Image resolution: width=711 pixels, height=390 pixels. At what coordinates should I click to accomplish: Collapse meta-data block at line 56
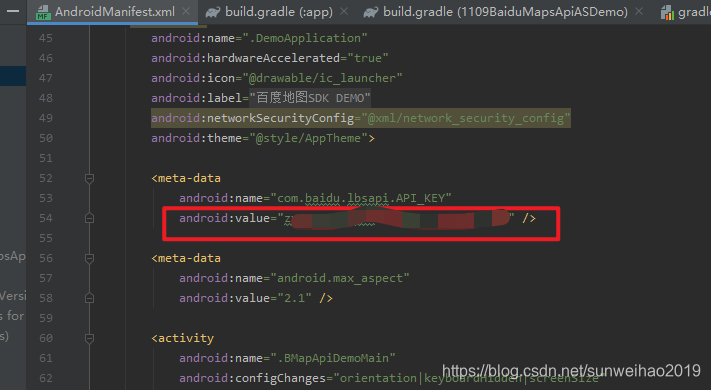coord(89,258)
